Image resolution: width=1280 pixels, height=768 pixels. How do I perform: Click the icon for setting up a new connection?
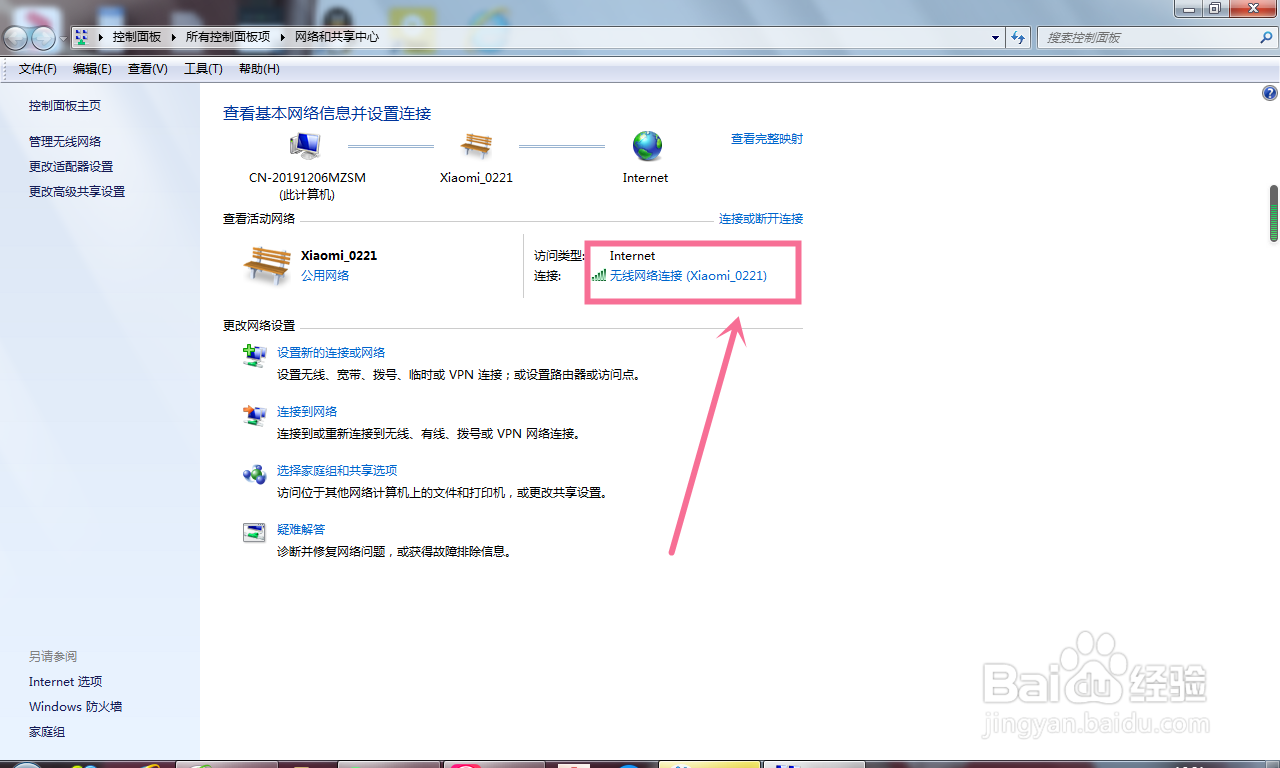(x=255, y=355)
